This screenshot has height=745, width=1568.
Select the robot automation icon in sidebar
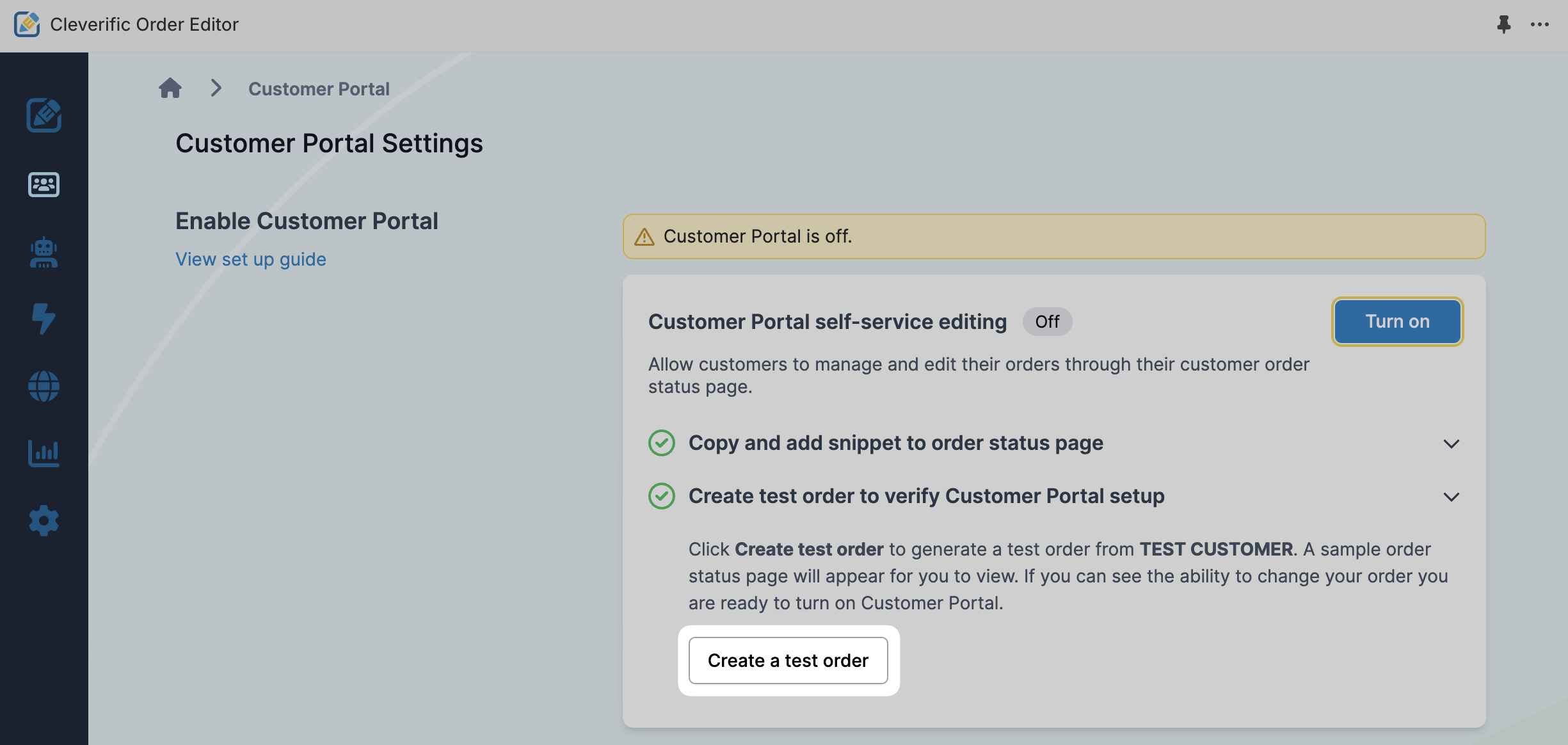[44, 252]
